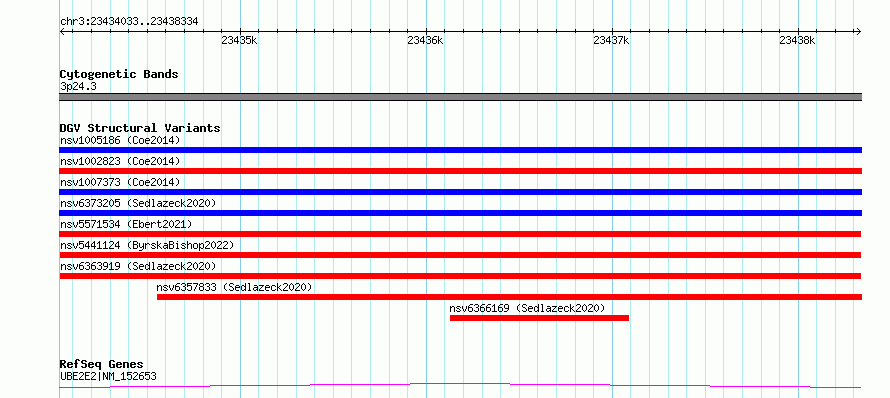Click the chr3:23434033..23438334 coordinates text
890x398 pixels.
(129, 22)
